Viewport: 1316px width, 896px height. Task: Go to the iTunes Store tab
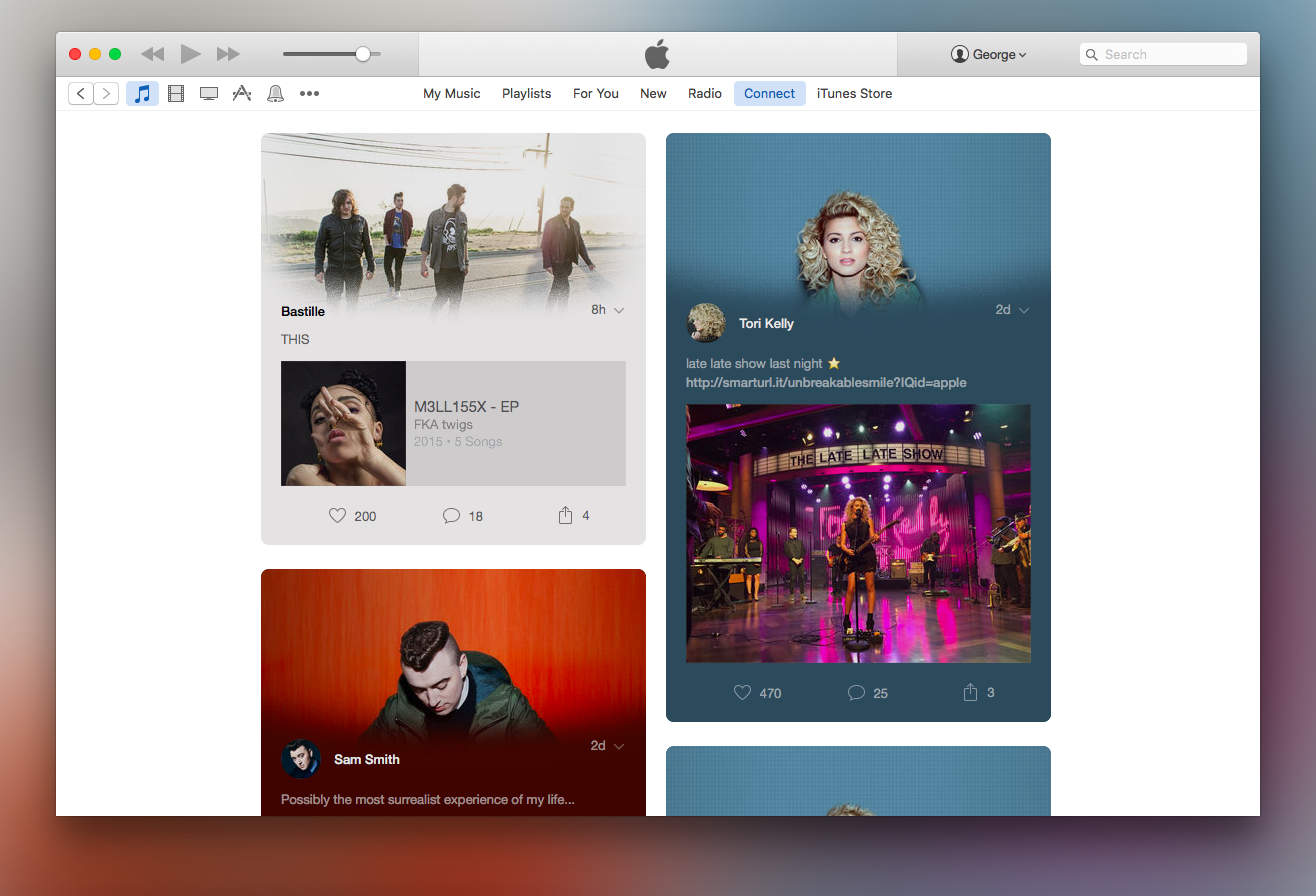click(x=854, y=93)
